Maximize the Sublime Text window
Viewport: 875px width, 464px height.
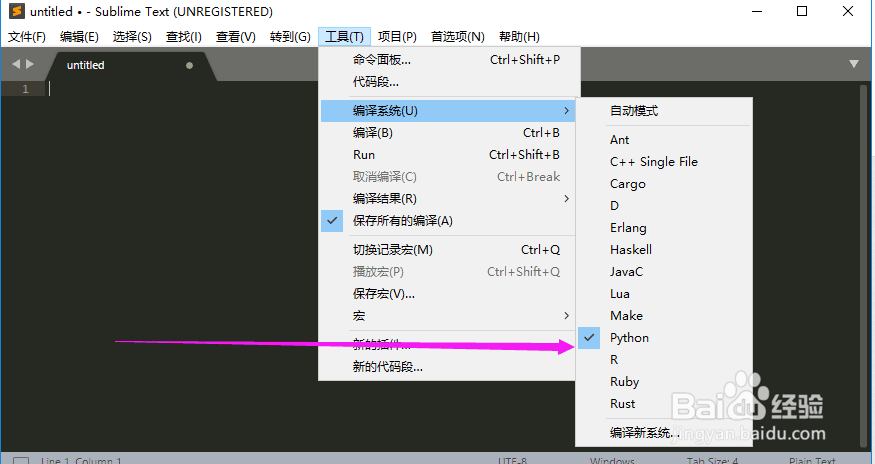(x=802, y=11)
